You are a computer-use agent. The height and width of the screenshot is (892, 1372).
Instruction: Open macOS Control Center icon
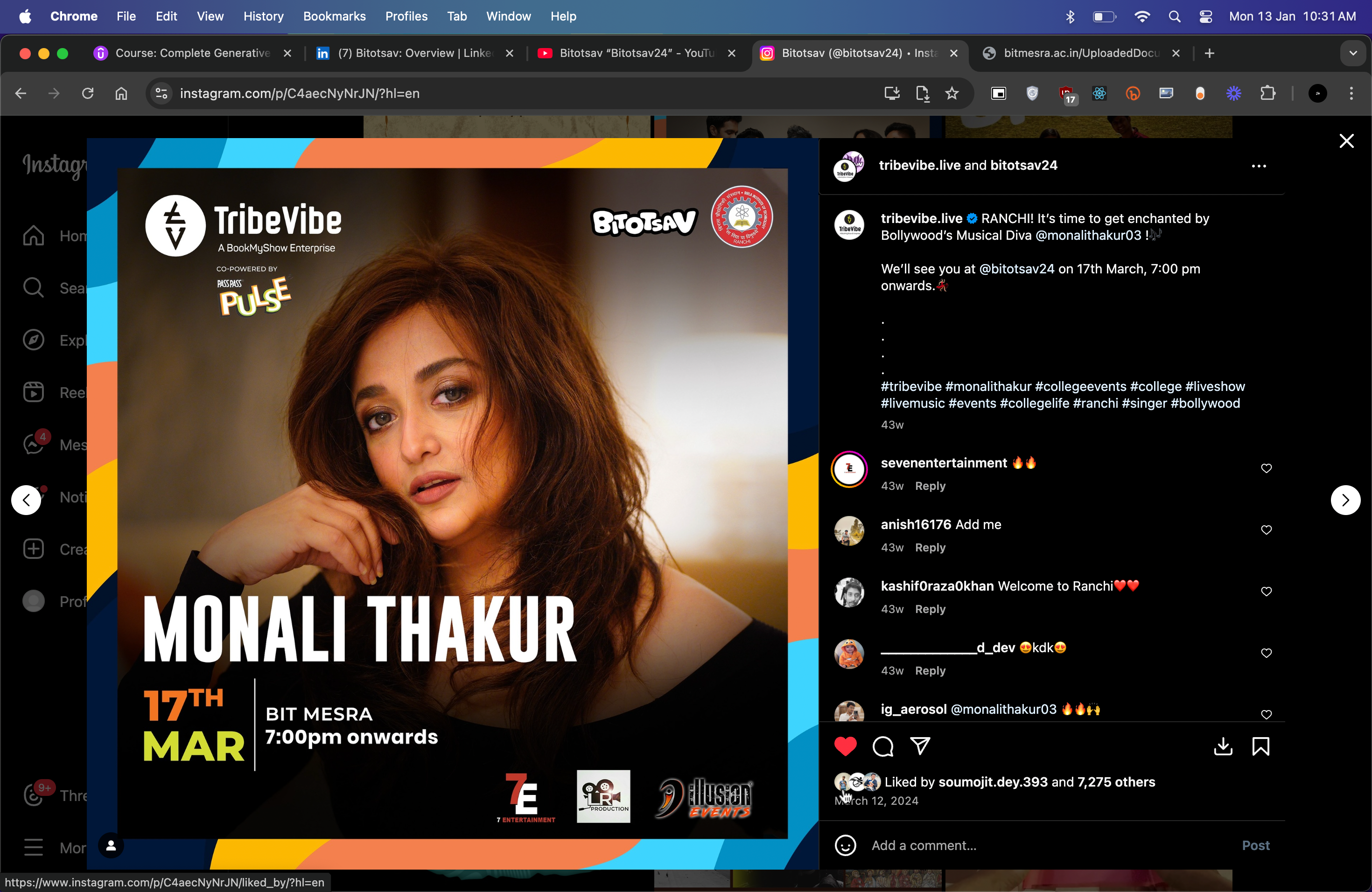pos(1205,16)
